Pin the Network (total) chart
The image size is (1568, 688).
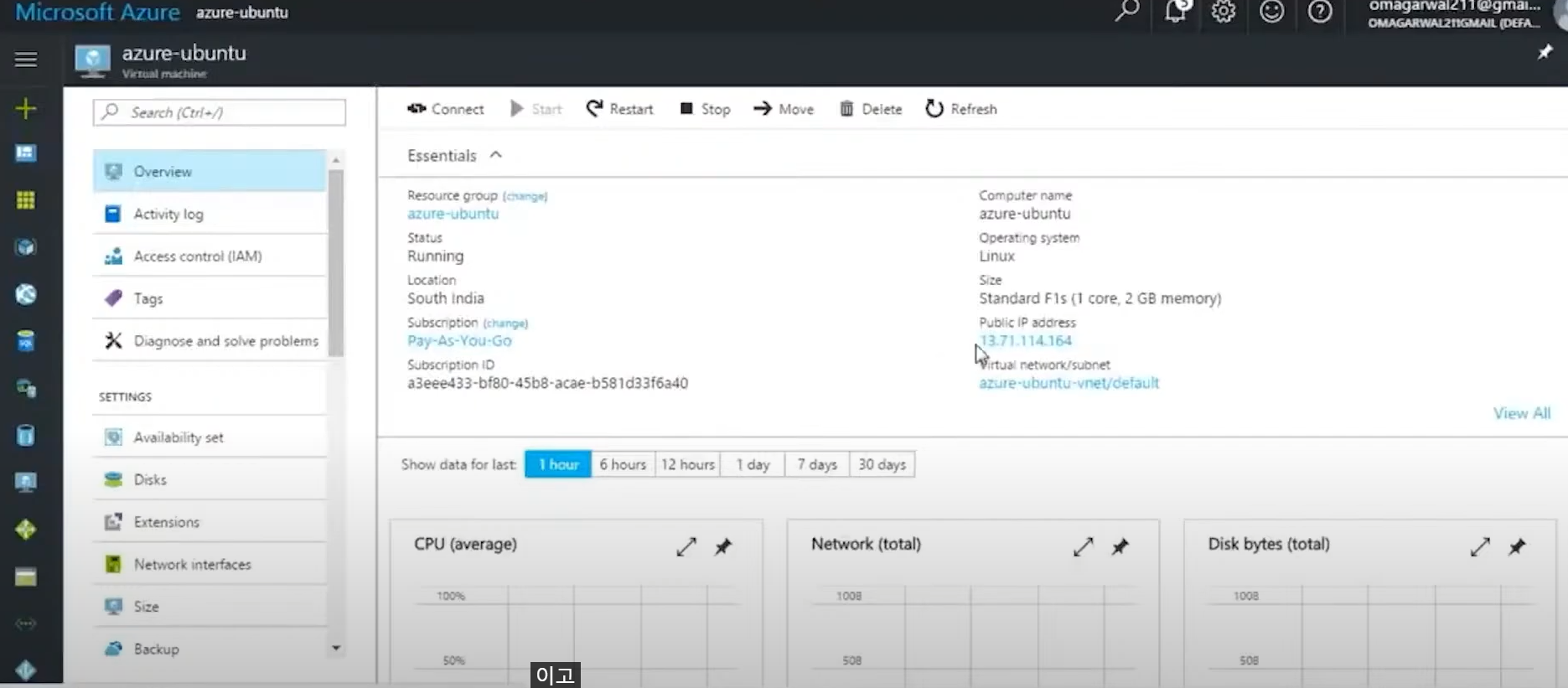coord(1120,547)
